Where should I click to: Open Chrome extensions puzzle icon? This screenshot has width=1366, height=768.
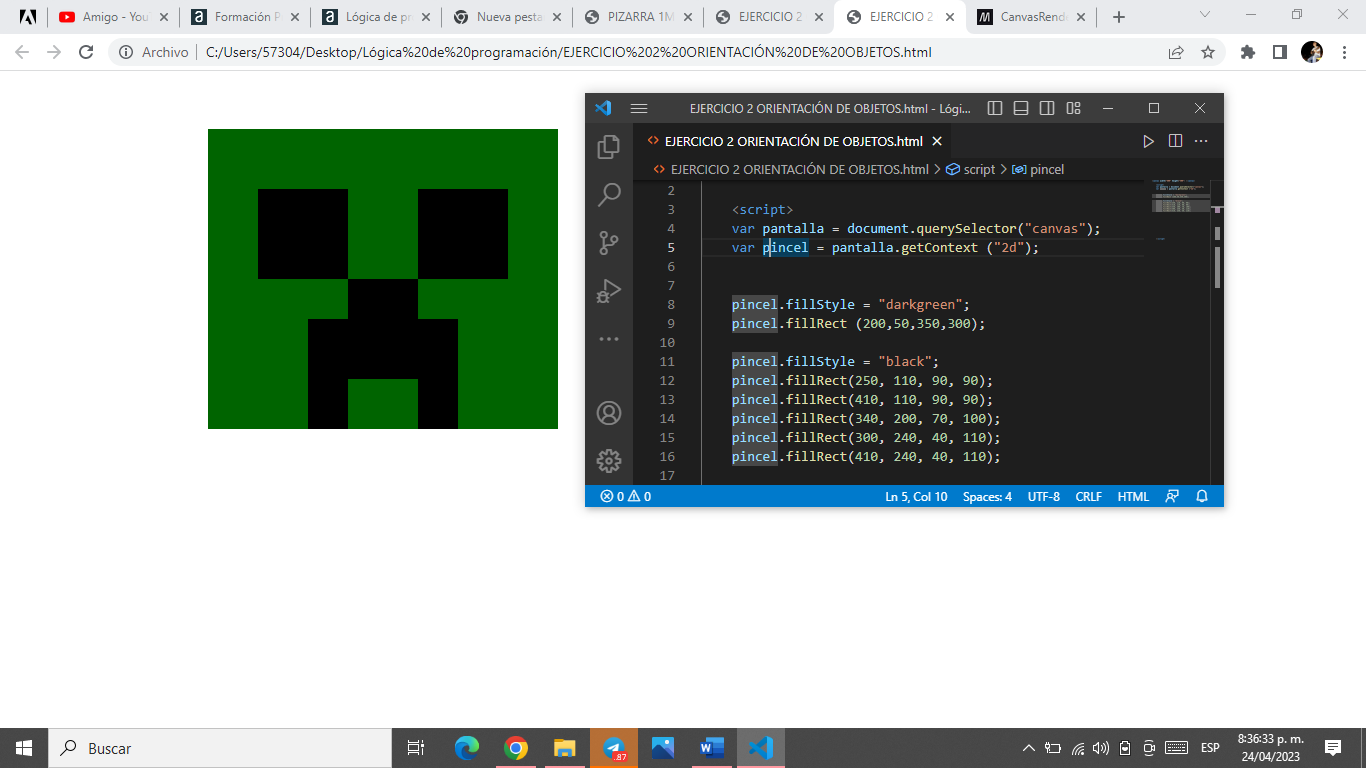[x=1247, y=52]
